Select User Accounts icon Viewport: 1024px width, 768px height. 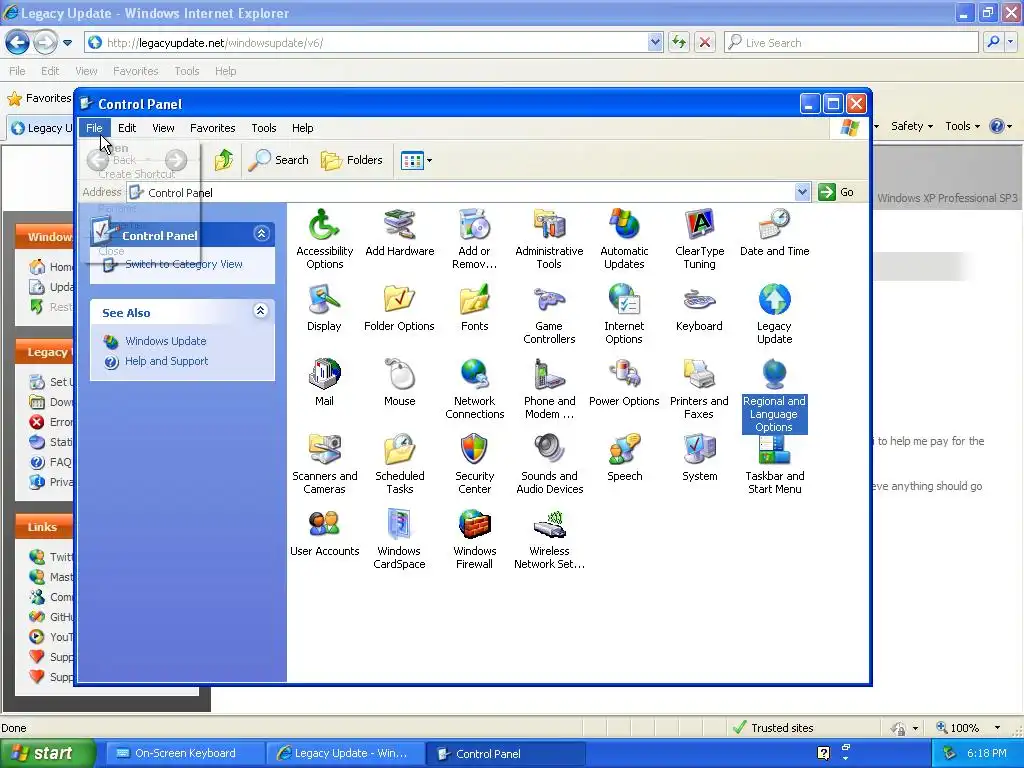pos(324,534)
